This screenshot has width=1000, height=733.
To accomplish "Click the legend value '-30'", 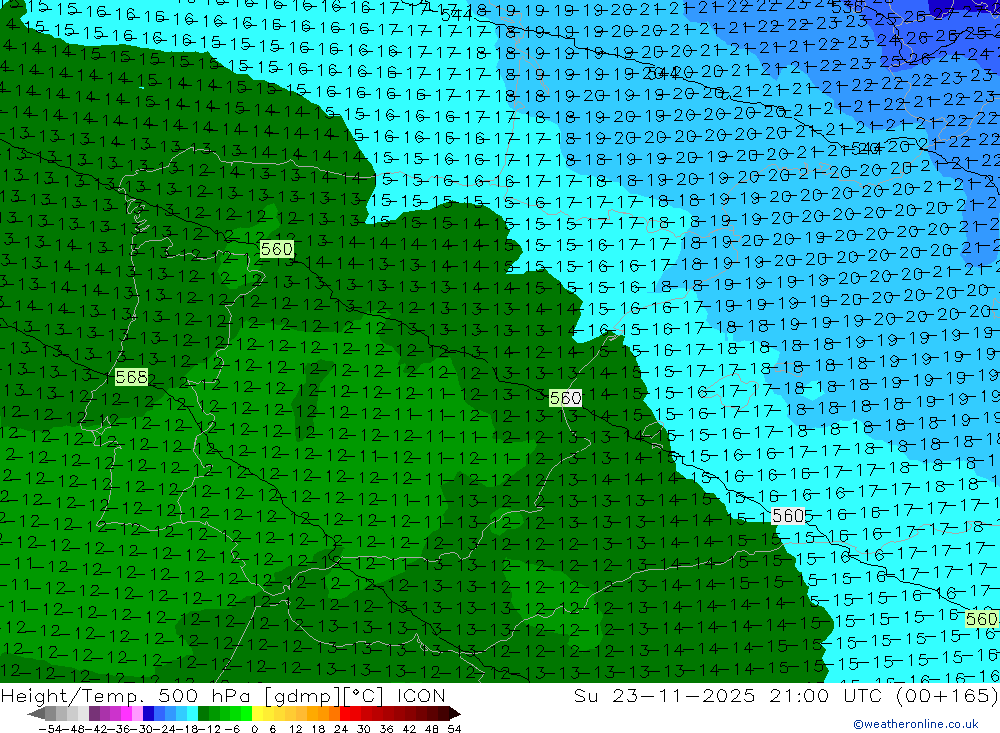I will point(142,729).
